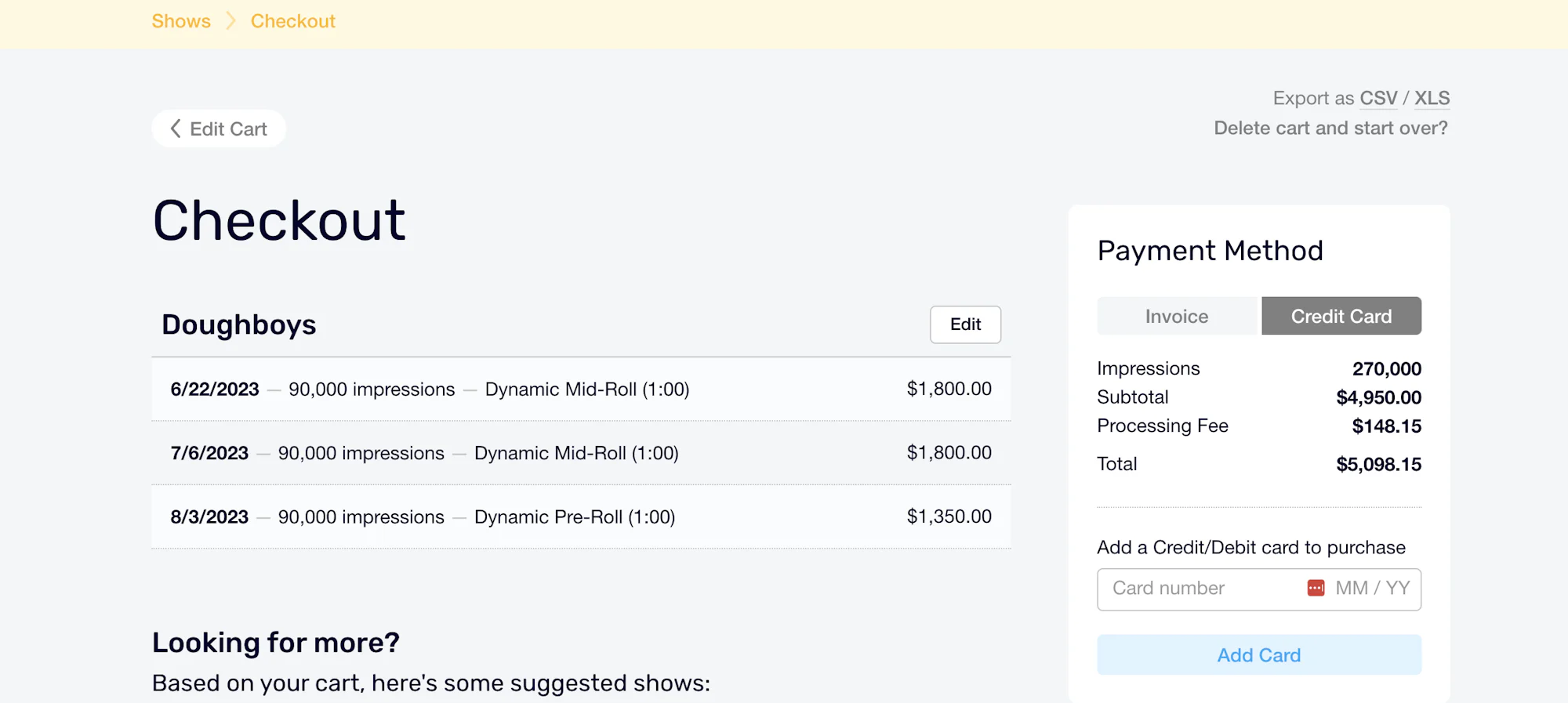Click the Impressions label
The image size is (1568, 703).
pyautogui.click(x=1149, y=368)
